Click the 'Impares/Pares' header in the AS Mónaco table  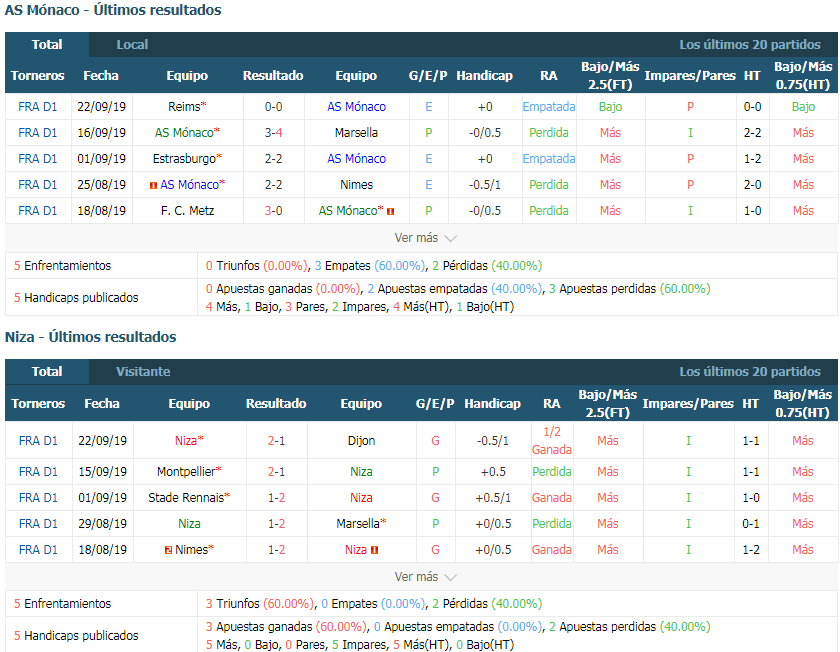tap(690, 76)
